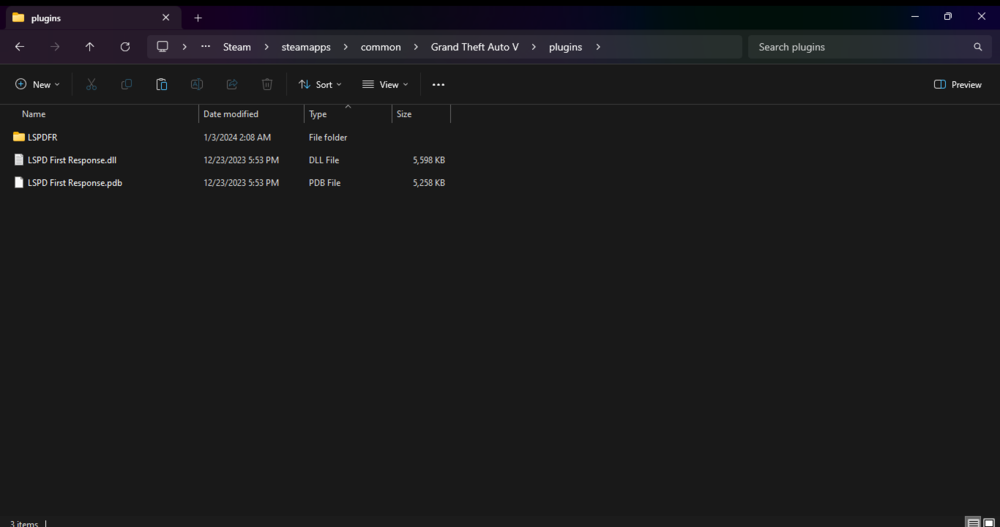Click the Search plugins input field
1000x527 pixels.
[x=860, y=47]
